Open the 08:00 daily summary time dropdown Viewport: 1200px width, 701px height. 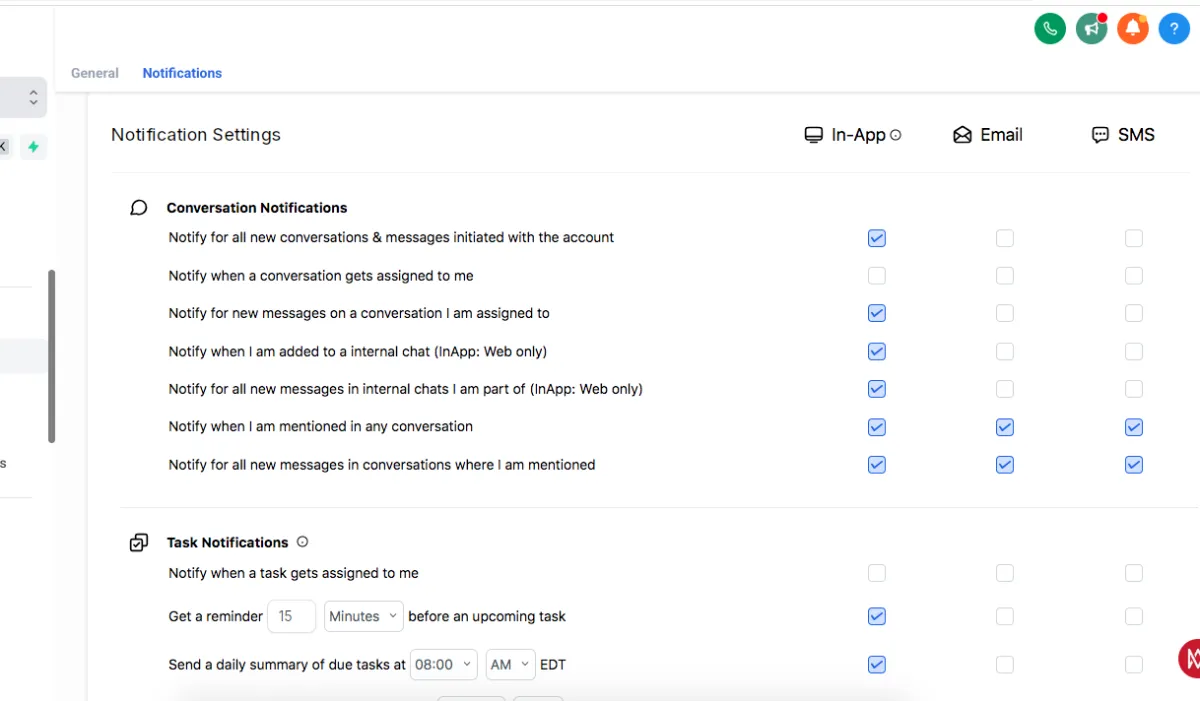[x=444, y=664]
